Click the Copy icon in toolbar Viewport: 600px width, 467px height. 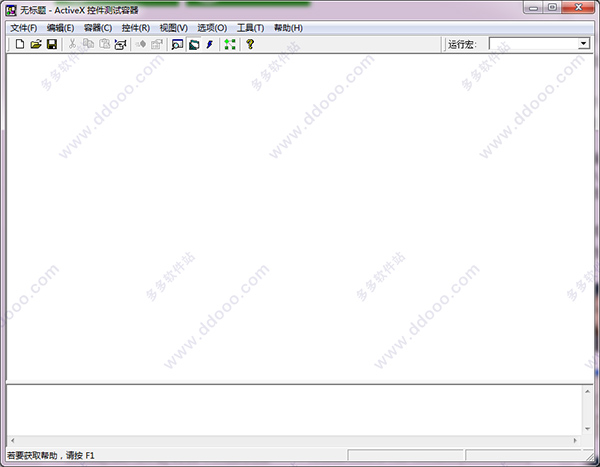coord(88,44)
